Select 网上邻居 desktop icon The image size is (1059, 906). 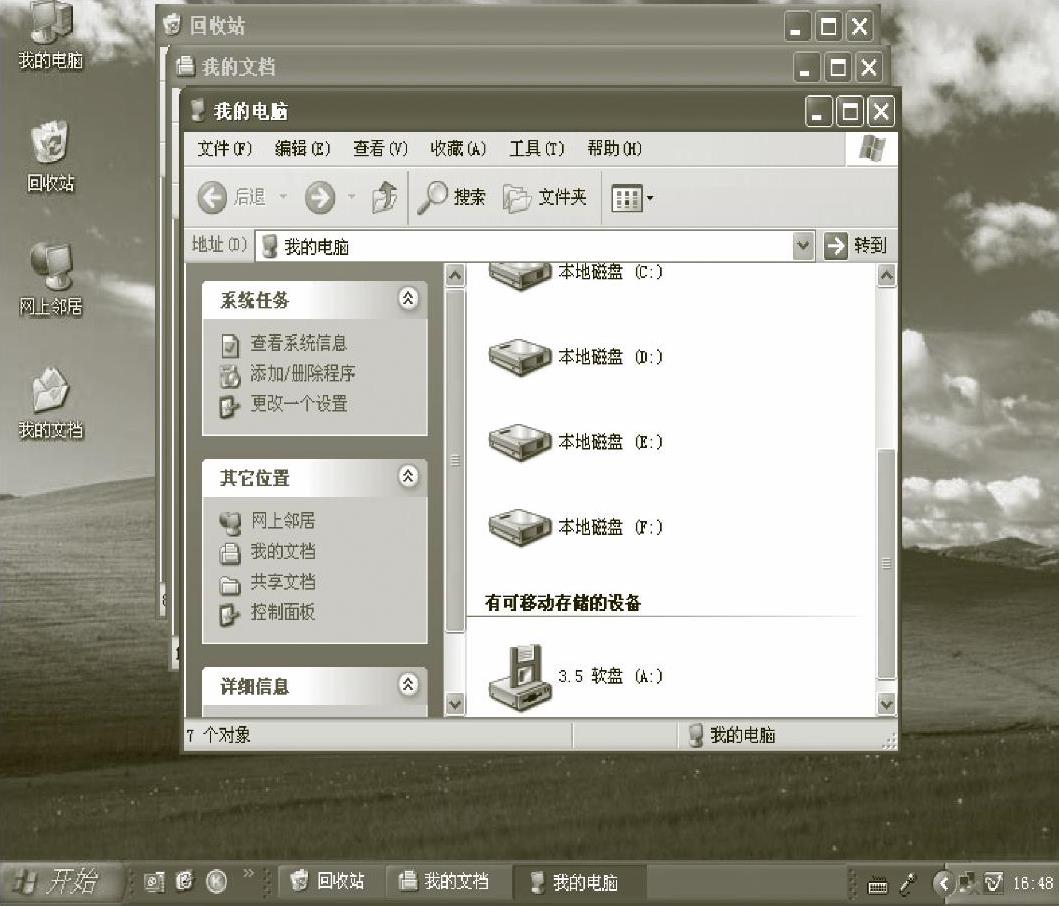51,280
